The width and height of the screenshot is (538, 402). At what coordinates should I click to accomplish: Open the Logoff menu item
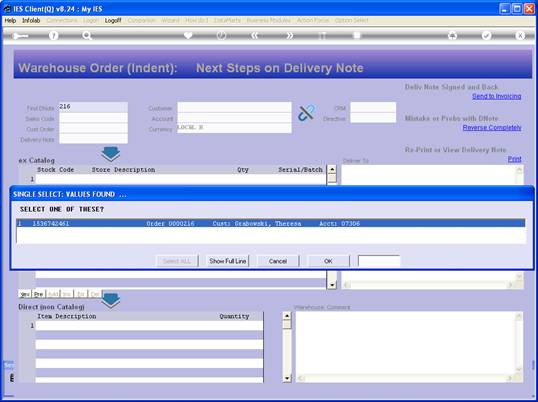pyautogui.click(x=113, y=21)
